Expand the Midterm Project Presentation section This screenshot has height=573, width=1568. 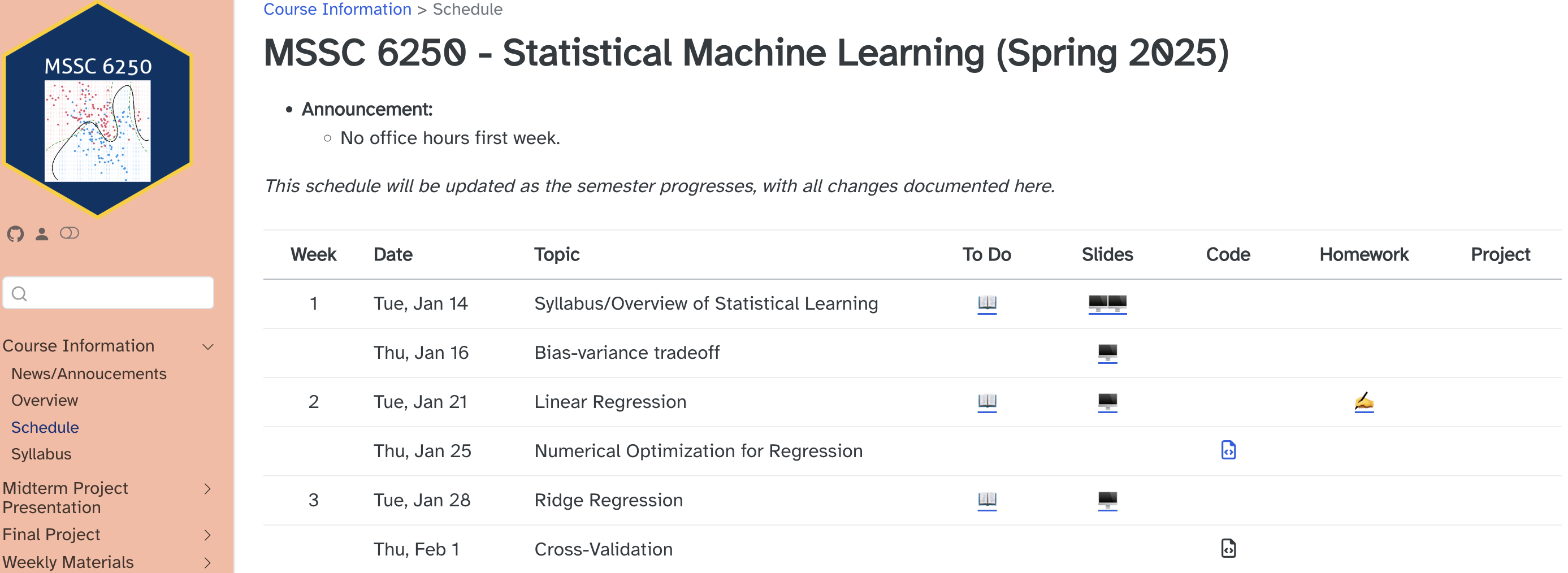pos(207,488)
